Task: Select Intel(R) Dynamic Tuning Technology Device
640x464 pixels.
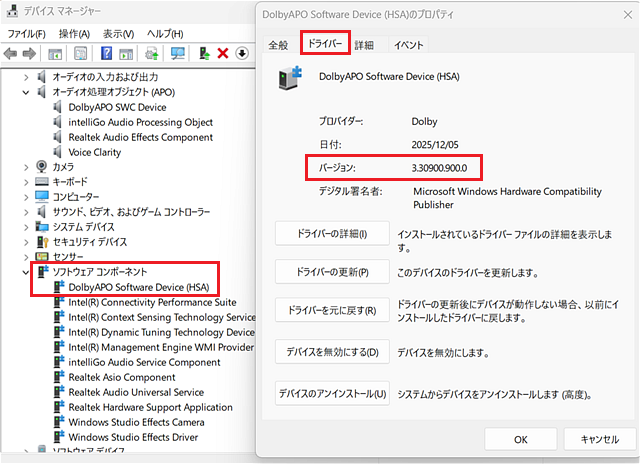Action: 162,332
